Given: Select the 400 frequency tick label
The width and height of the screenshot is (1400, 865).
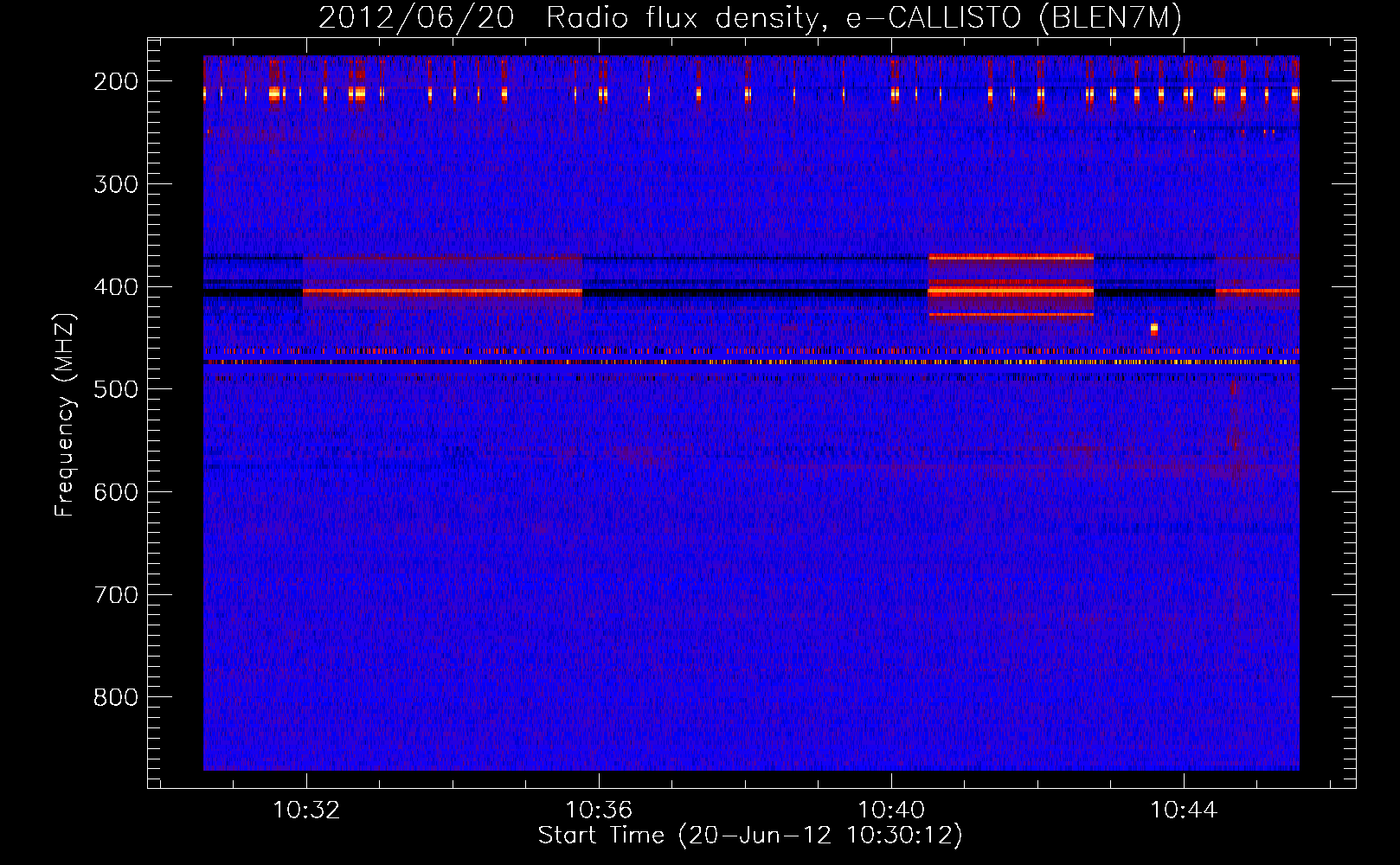Looking at the screenshot, I should pyautogui.click(x=116, y=286).
